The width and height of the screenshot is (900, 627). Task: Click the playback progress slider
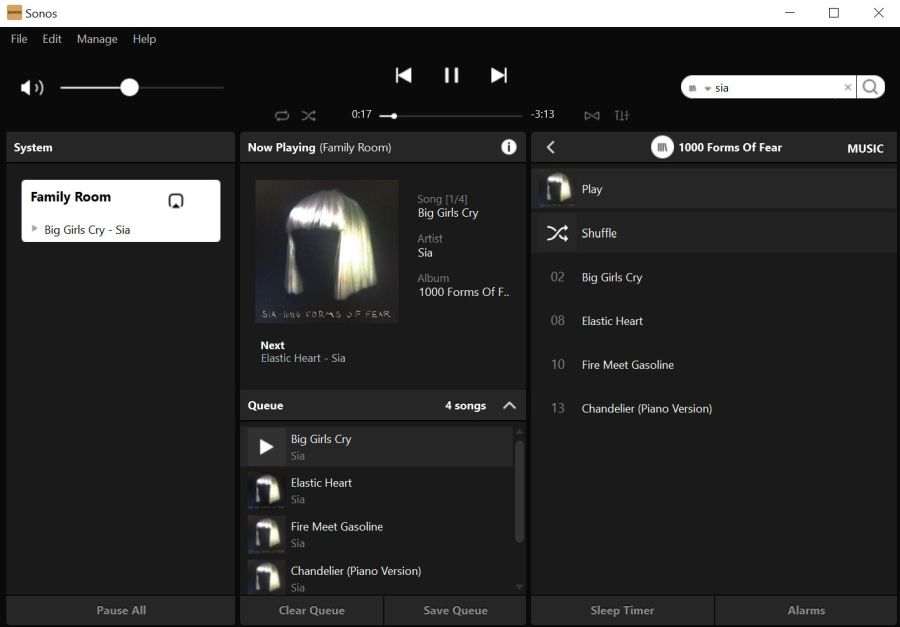coord(451,116)
